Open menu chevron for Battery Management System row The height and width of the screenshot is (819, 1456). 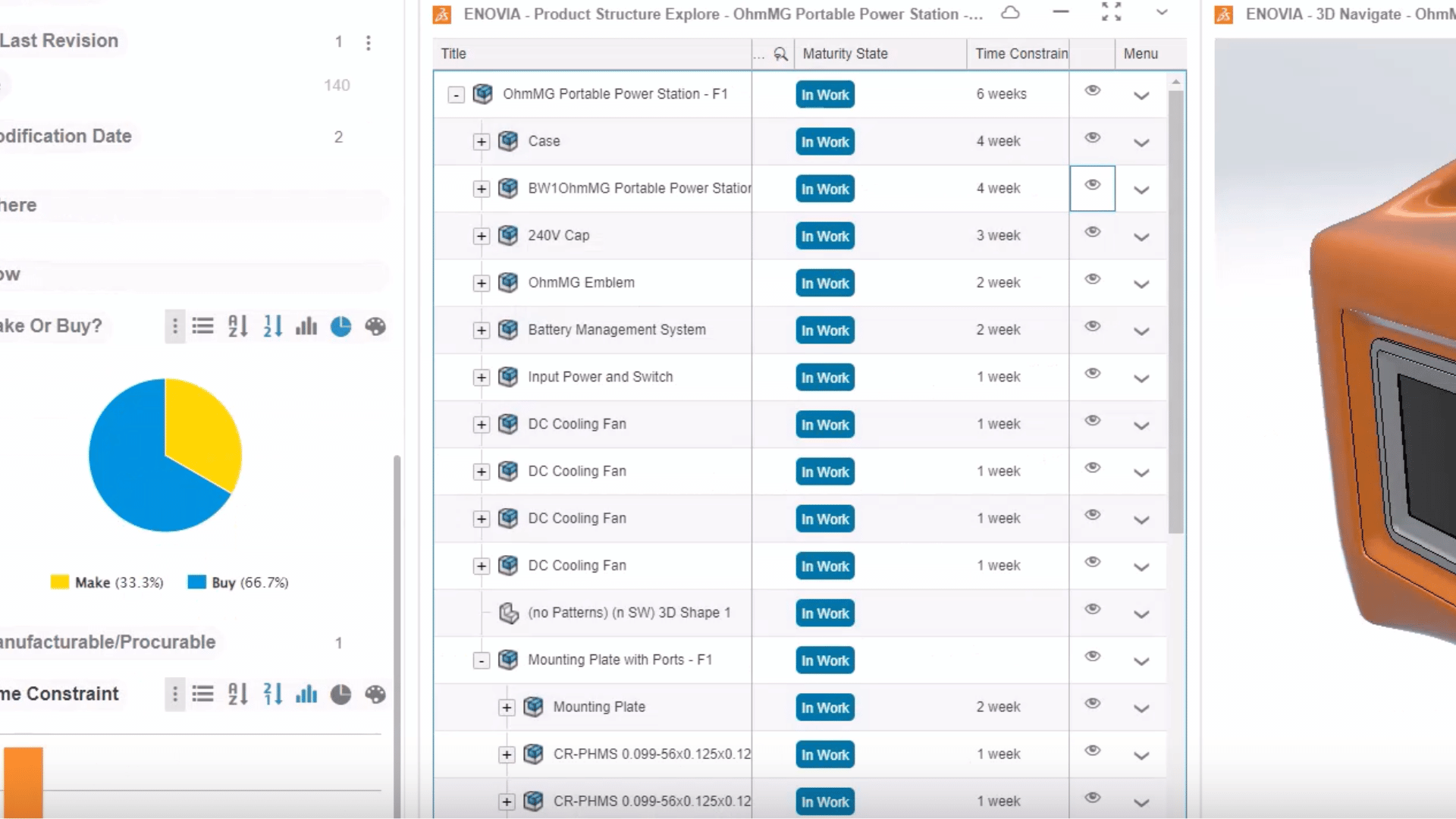click(1141, 331)
